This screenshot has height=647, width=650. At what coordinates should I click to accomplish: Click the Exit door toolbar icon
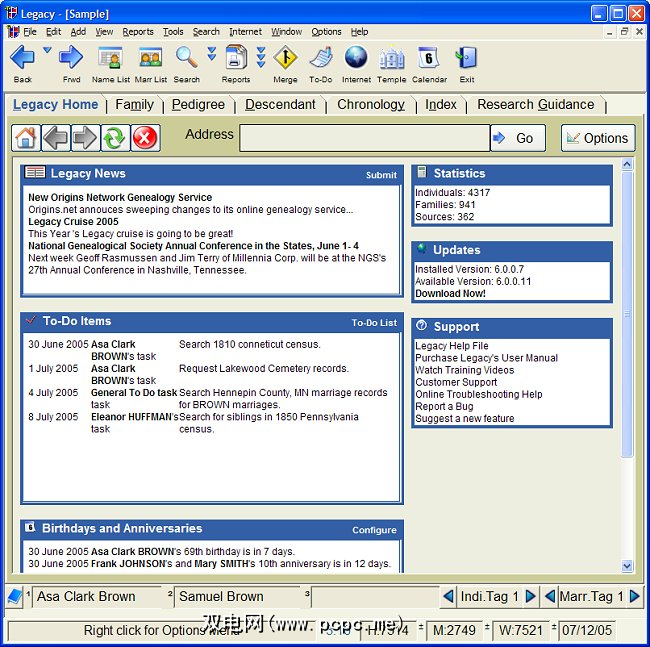click(466, 57)
